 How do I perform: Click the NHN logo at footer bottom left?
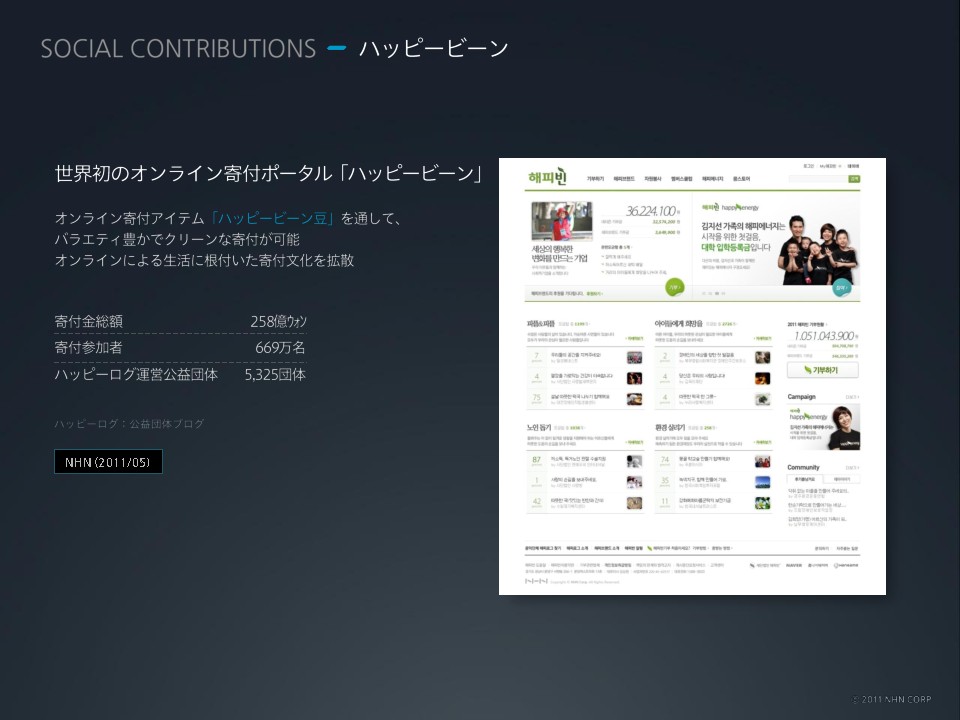pyautogui.click(x=536, y=581)
